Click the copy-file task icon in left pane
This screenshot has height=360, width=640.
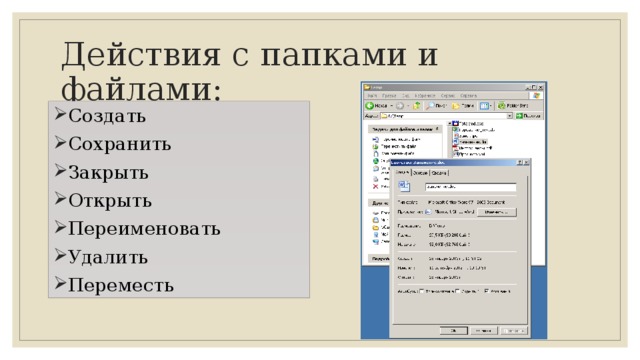[x=376, y=153]
